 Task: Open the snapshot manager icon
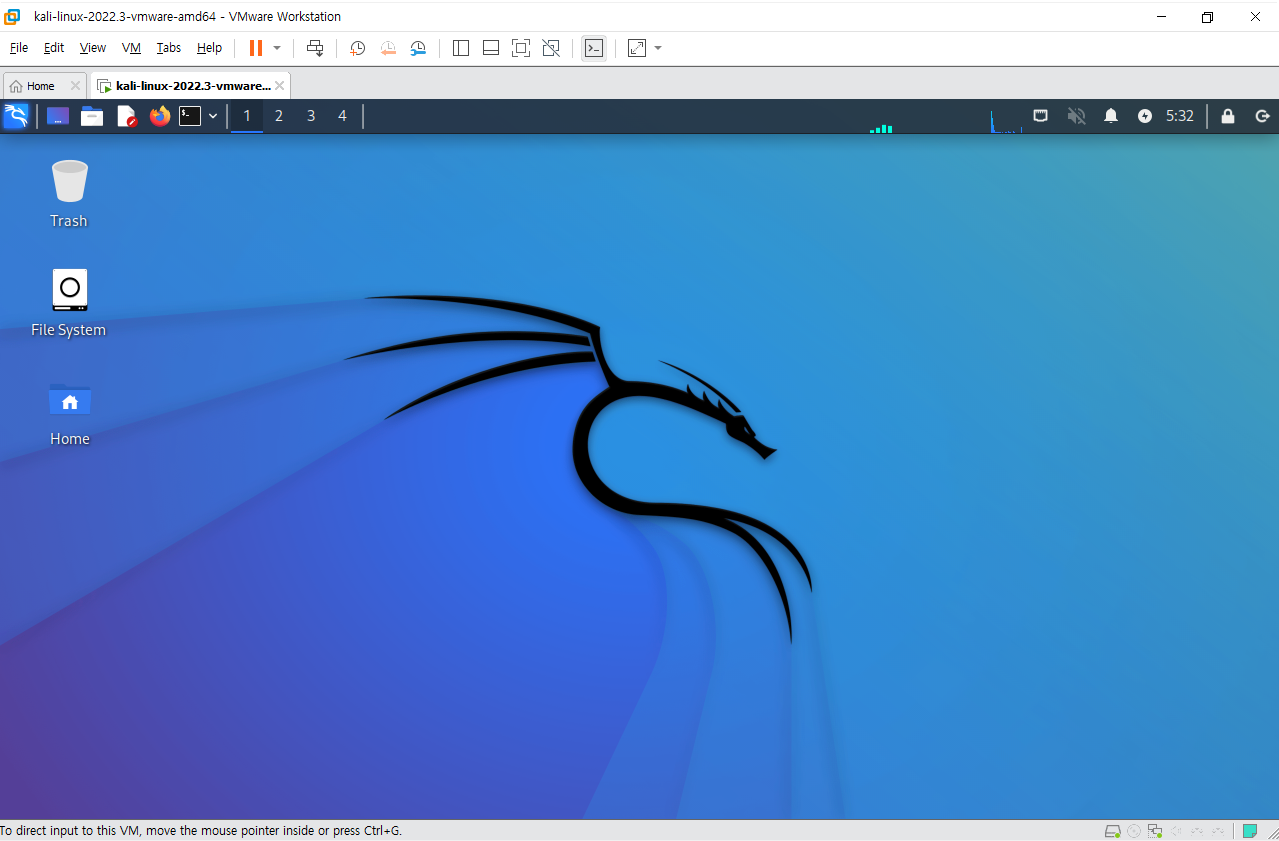[x=418, y=48]
